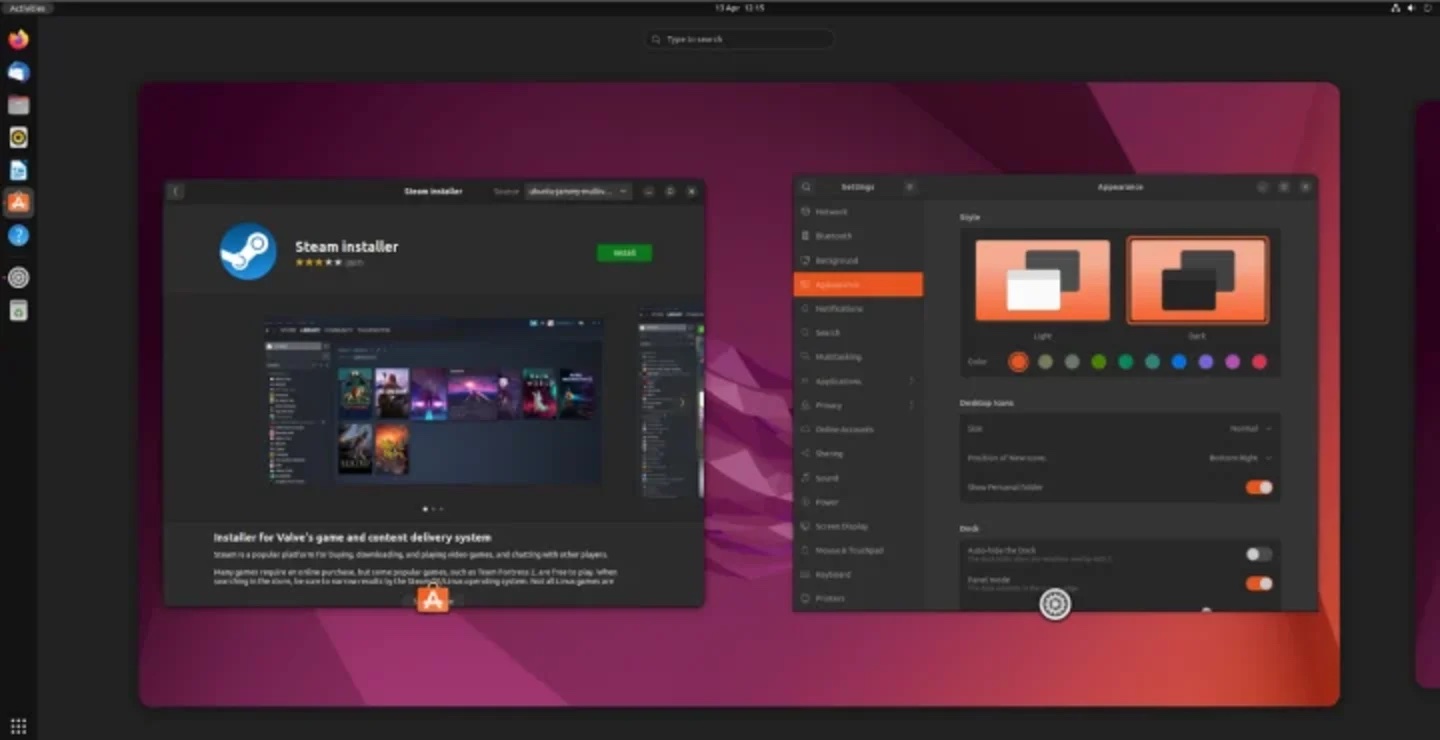Image resolution: width=1440 pixels, height=740 pixels.
Task: Open Thunderbird mail from the dock
Action: [x=18, y=72]
